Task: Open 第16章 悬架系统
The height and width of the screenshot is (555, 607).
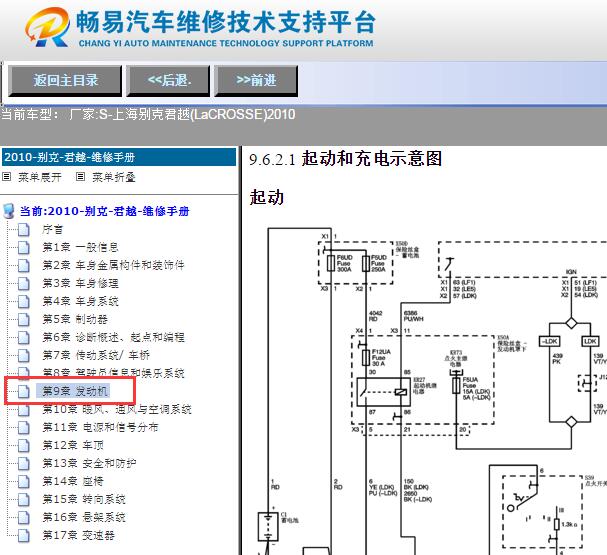Action: [x=84, y=517]
